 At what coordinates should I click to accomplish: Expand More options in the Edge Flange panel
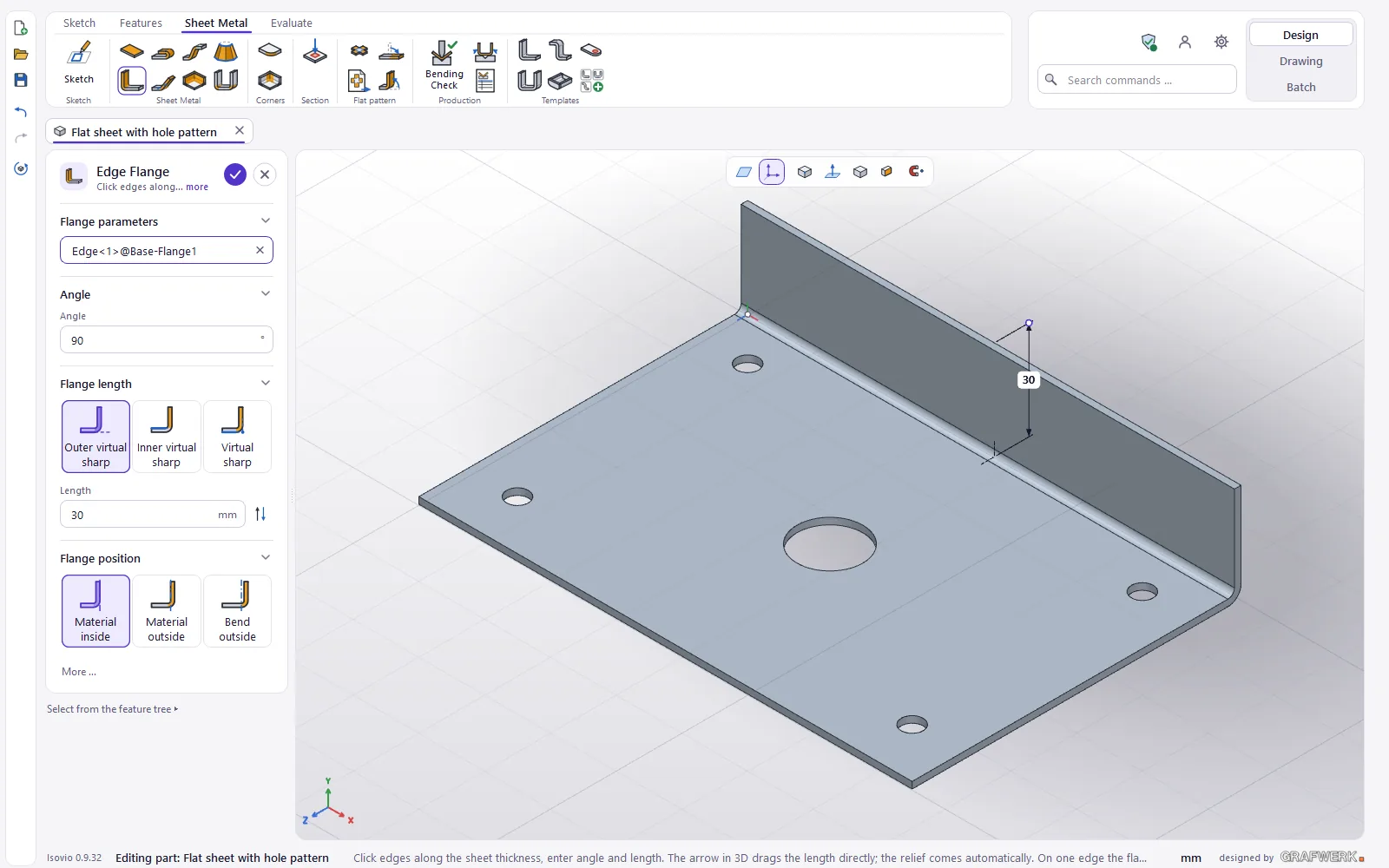[x=79, y=672]
